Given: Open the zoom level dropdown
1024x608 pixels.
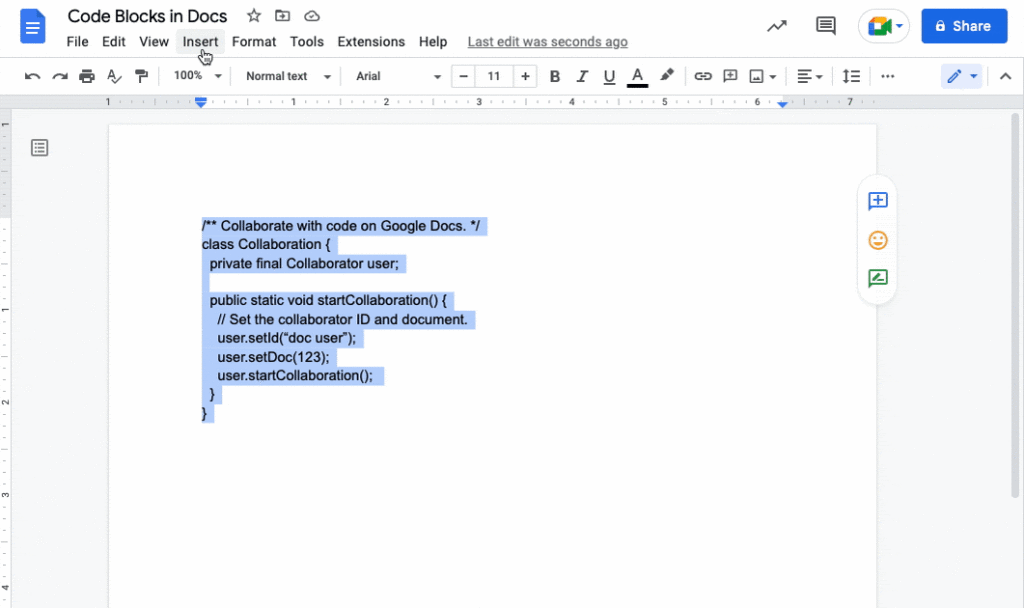Looking at the screenshot, I should point(196,76).
